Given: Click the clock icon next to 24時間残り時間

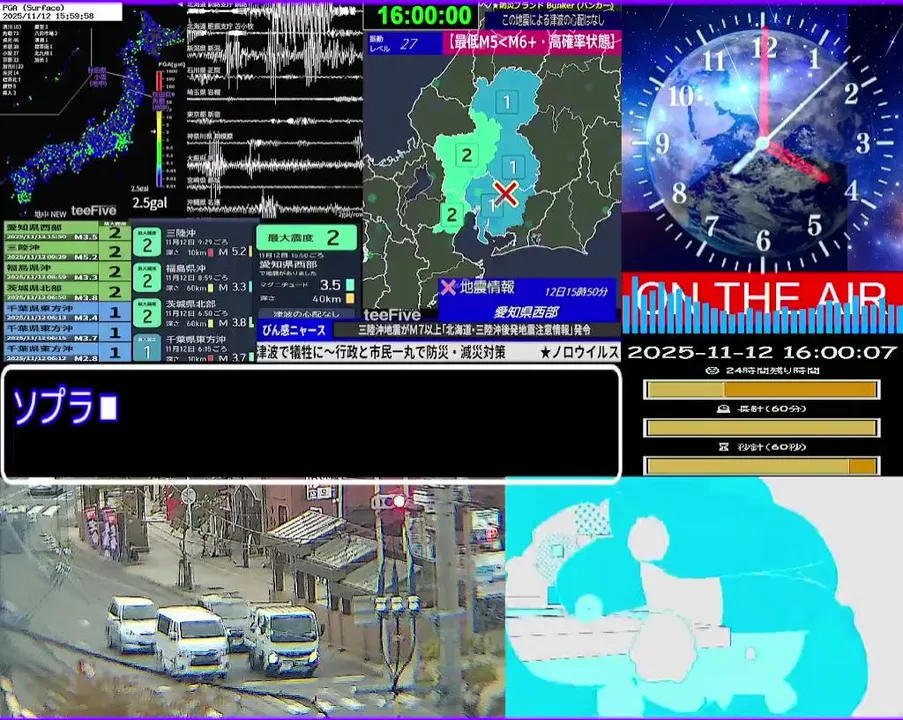Looking at the screenshot, I should pyautogui.click(x=710, y=370).
